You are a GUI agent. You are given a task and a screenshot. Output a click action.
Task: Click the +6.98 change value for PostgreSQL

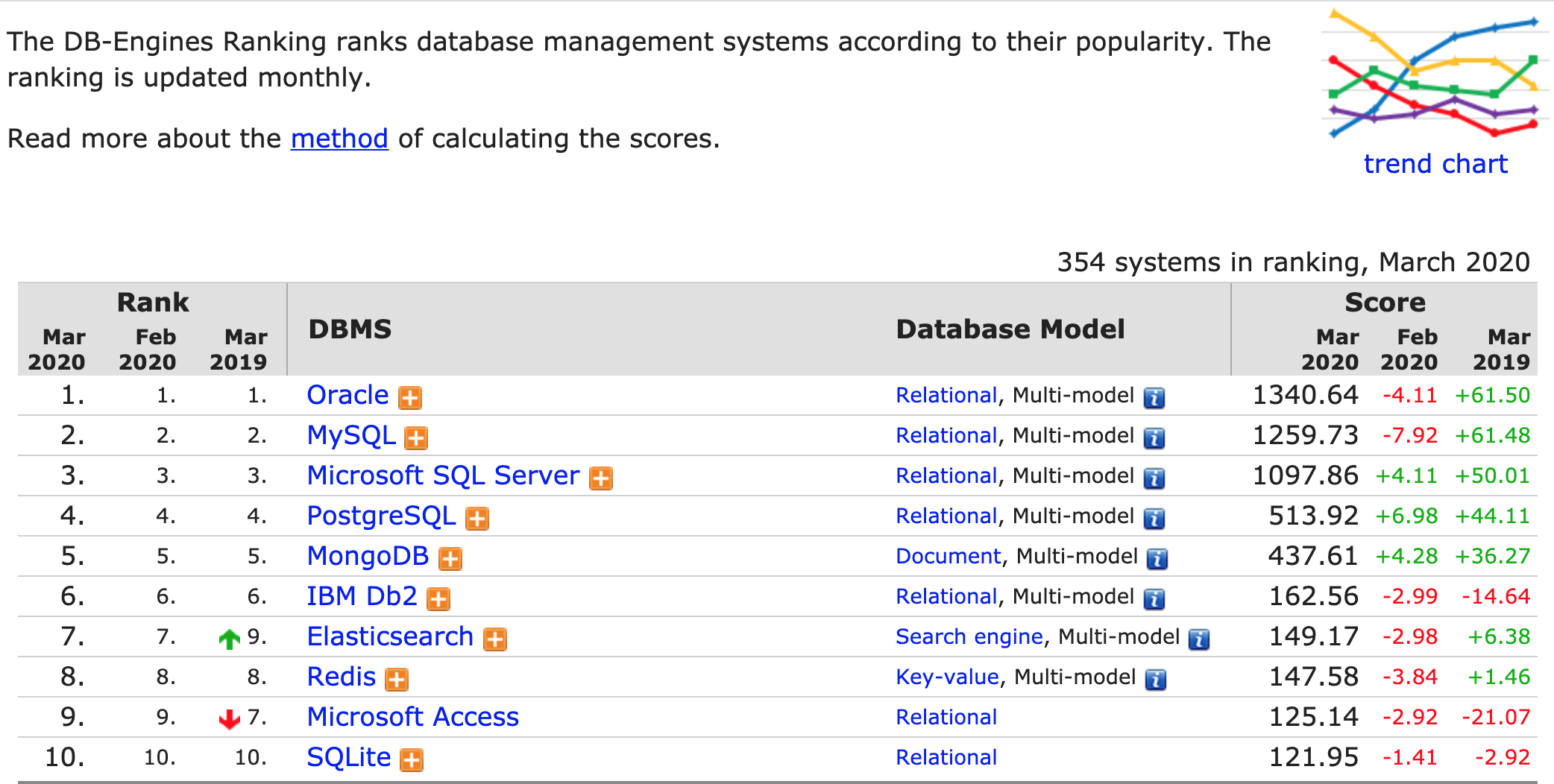tap(1406, 516)
